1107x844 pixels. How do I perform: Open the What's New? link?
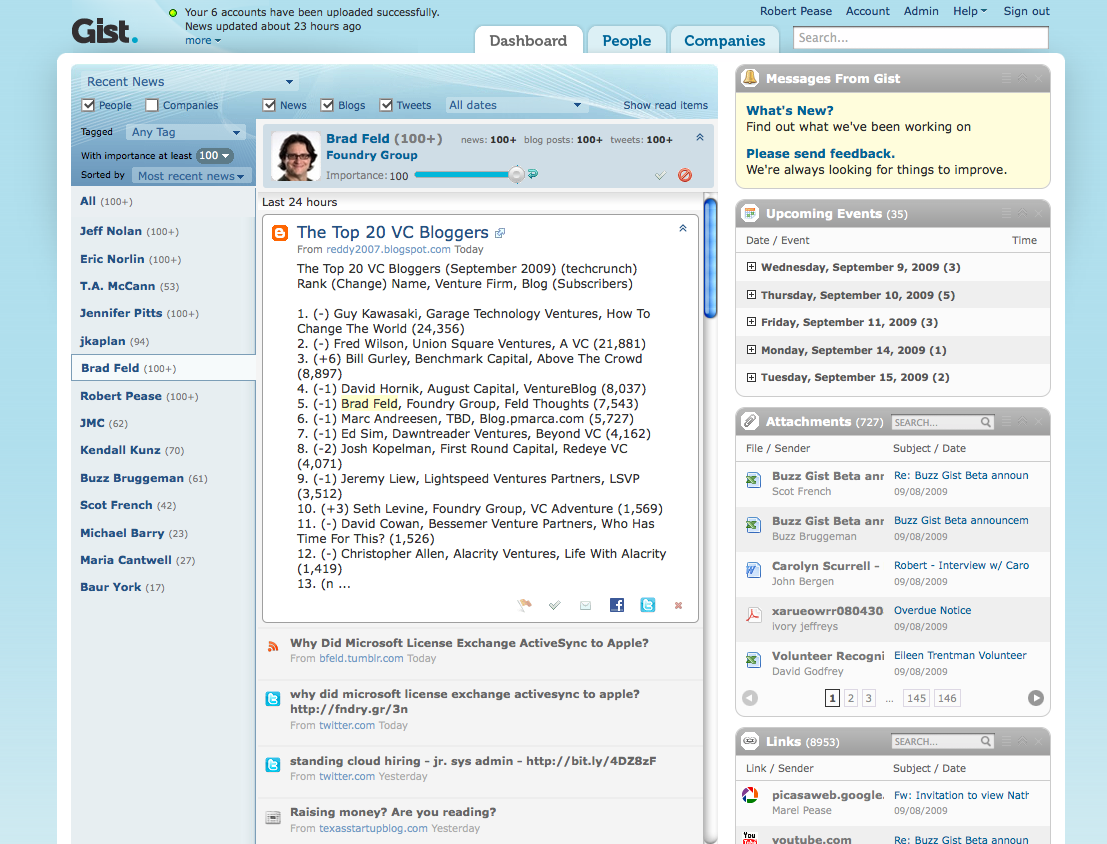789,111
